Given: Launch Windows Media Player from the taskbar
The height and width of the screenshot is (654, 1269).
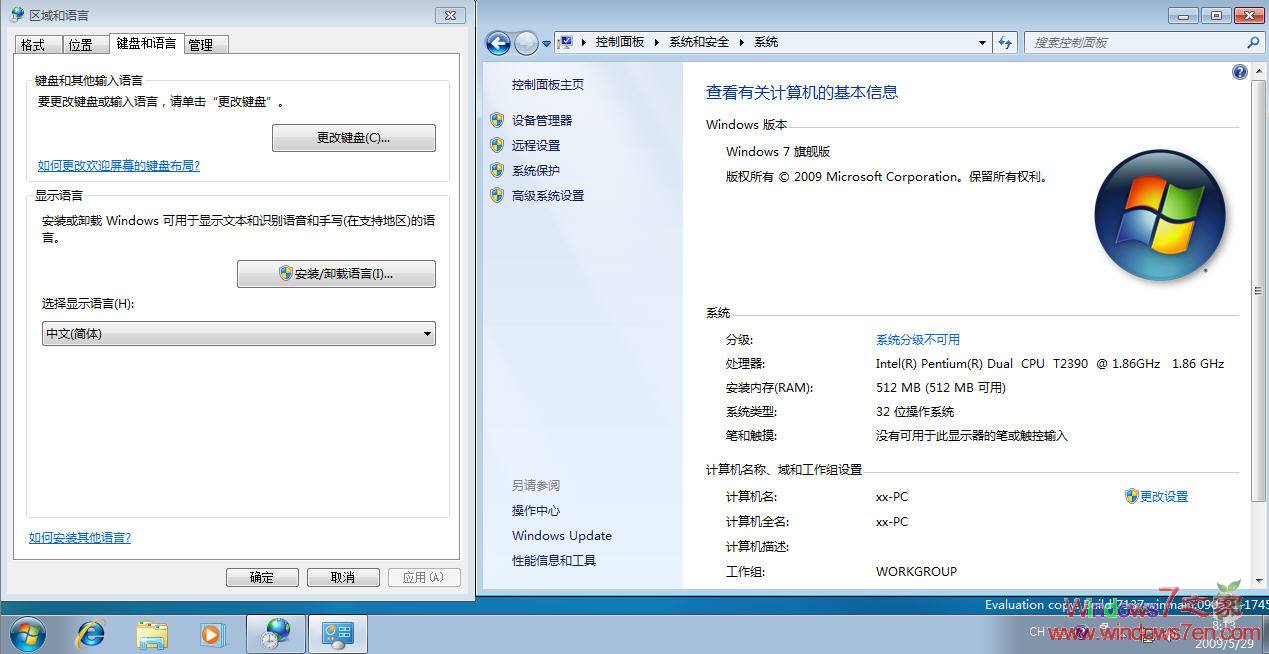Looking at the screenshot, I should coord(211,632).
